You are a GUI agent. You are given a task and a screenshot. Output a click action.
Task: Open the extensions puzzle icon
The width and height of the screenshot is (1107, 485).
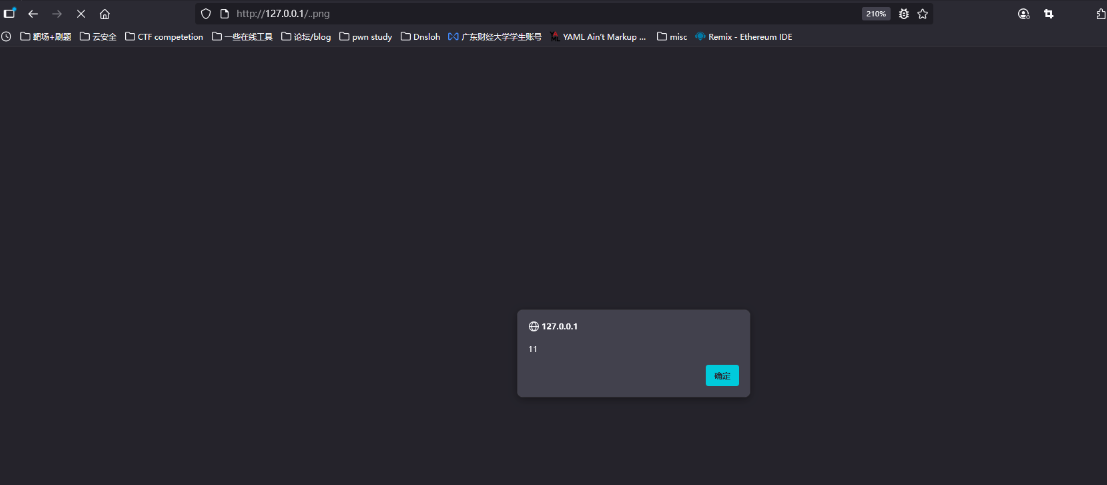point(1100,14)
